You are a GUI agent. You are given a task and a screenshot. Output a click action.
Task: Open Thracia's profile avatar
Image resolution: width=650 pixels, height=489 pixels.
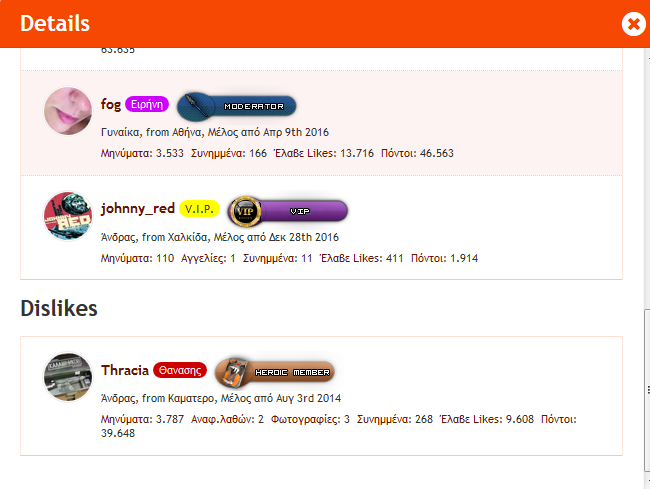pyautogui.click(x=68, y=377)
